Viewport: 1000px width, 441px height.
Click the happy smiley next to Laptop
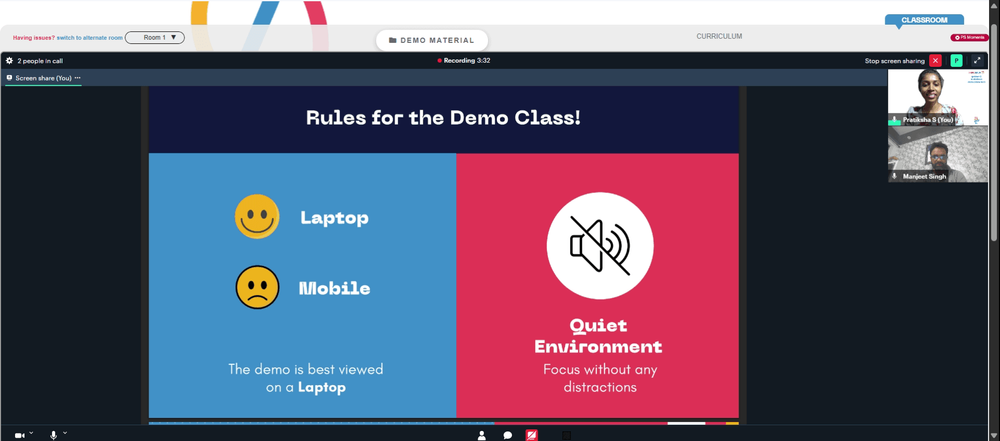point(257,217)
